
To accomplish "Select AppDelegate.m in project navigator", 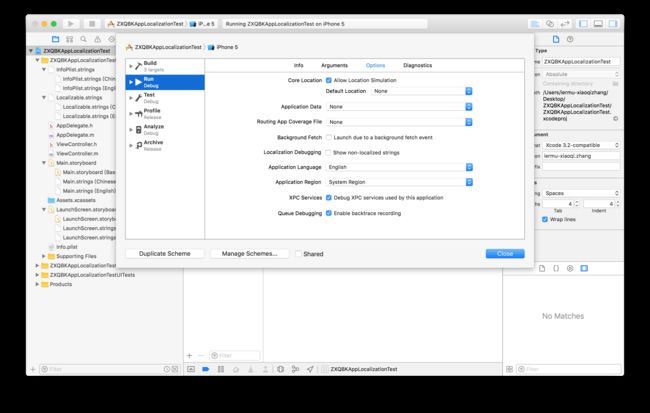I will [x=75, y=135].
